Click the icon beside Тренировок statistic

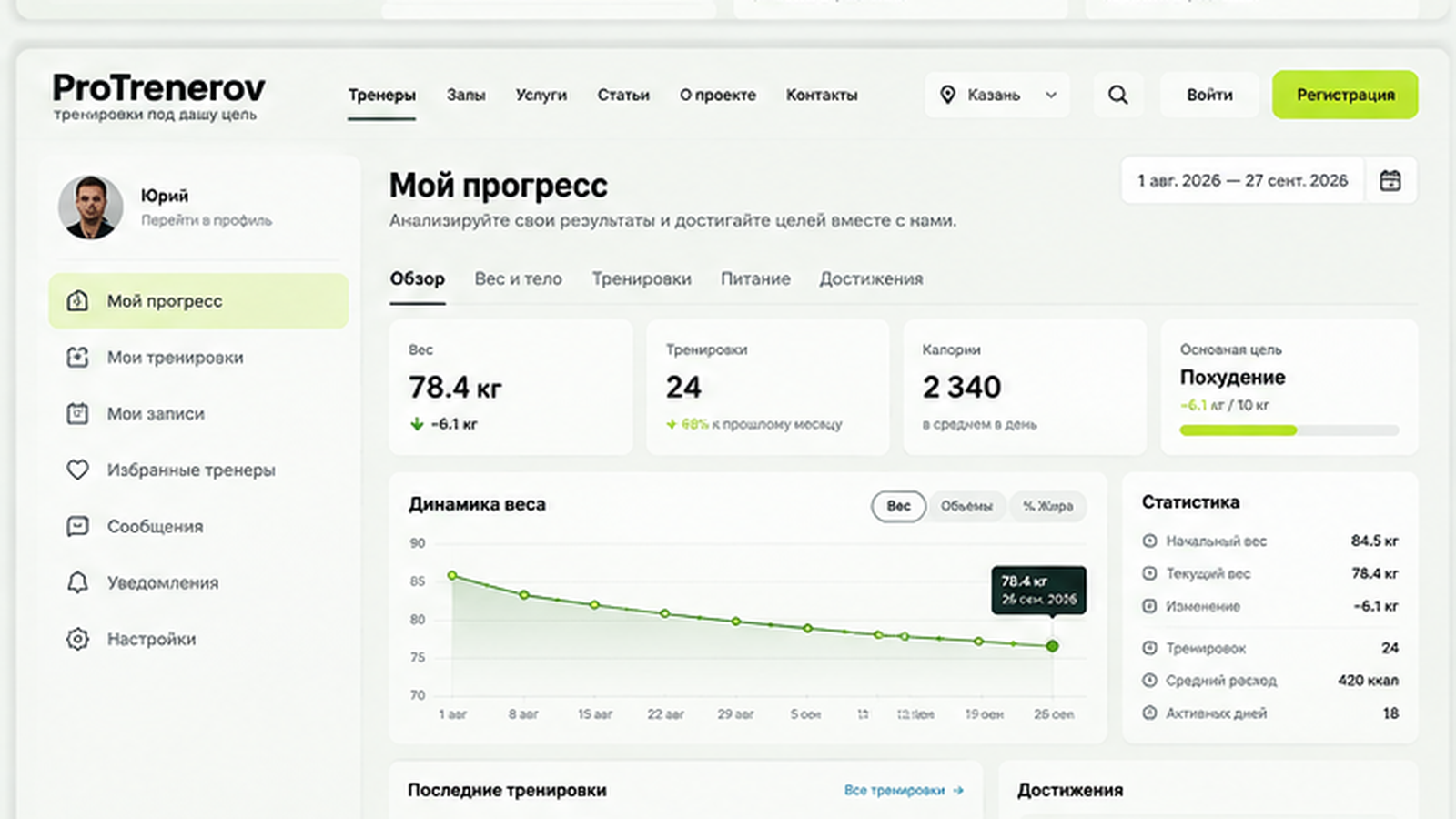click(1149, 648)
